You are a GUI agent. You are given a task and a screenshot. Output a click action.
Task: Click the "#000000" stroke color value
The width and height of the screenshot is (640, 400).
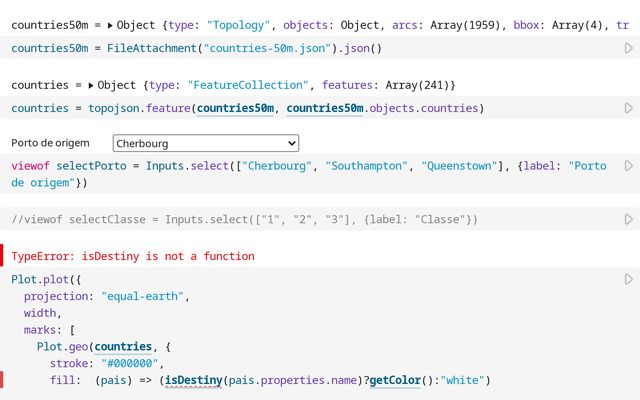124,364
